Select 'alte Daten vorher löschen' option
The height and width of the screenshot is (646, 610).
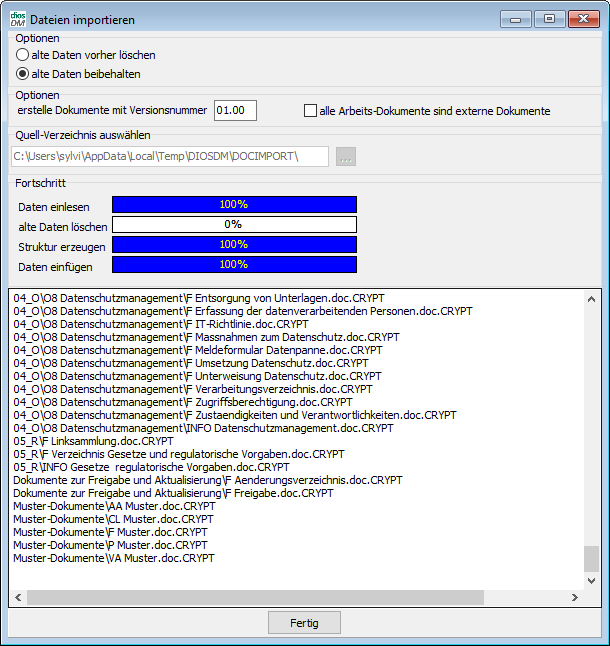23,55
